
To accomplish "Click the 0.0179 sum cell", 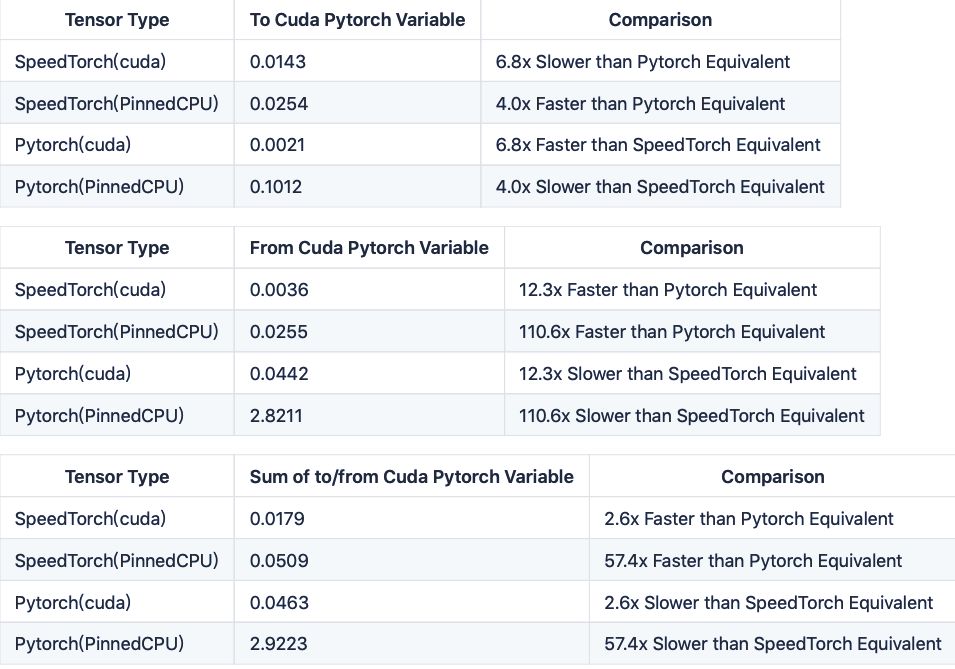I will (x=277, y=519).
